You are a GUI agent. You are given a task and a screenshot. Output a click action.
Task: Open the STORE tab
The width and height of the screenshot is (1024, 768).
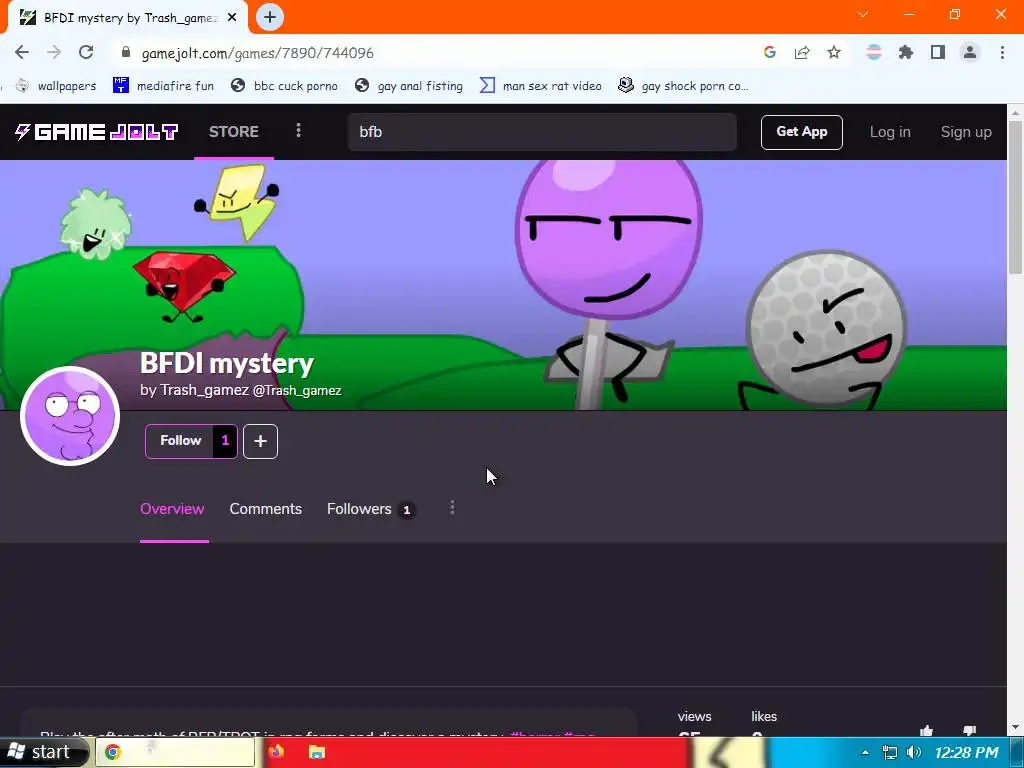tap(234, 131)
